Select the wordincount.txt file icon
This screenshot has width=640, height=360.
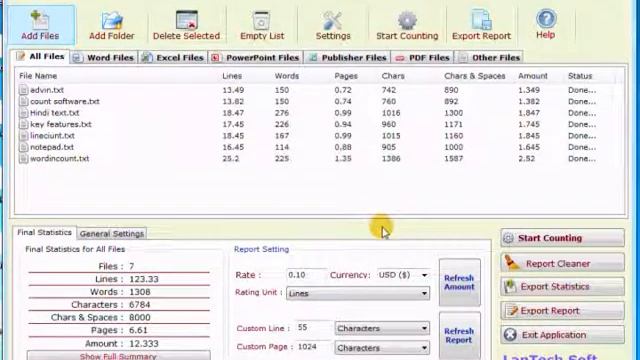coord(24,158)
